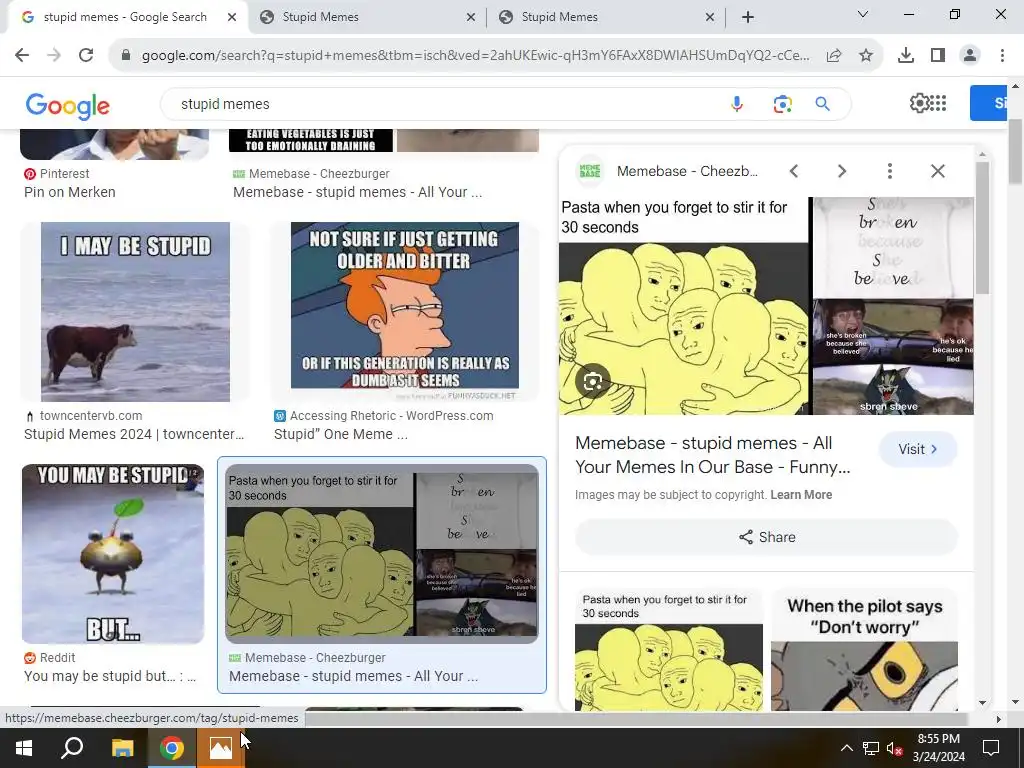The image size is (1024, 768).
Task: Open Windows notification center
Action: tap(991, 748)
